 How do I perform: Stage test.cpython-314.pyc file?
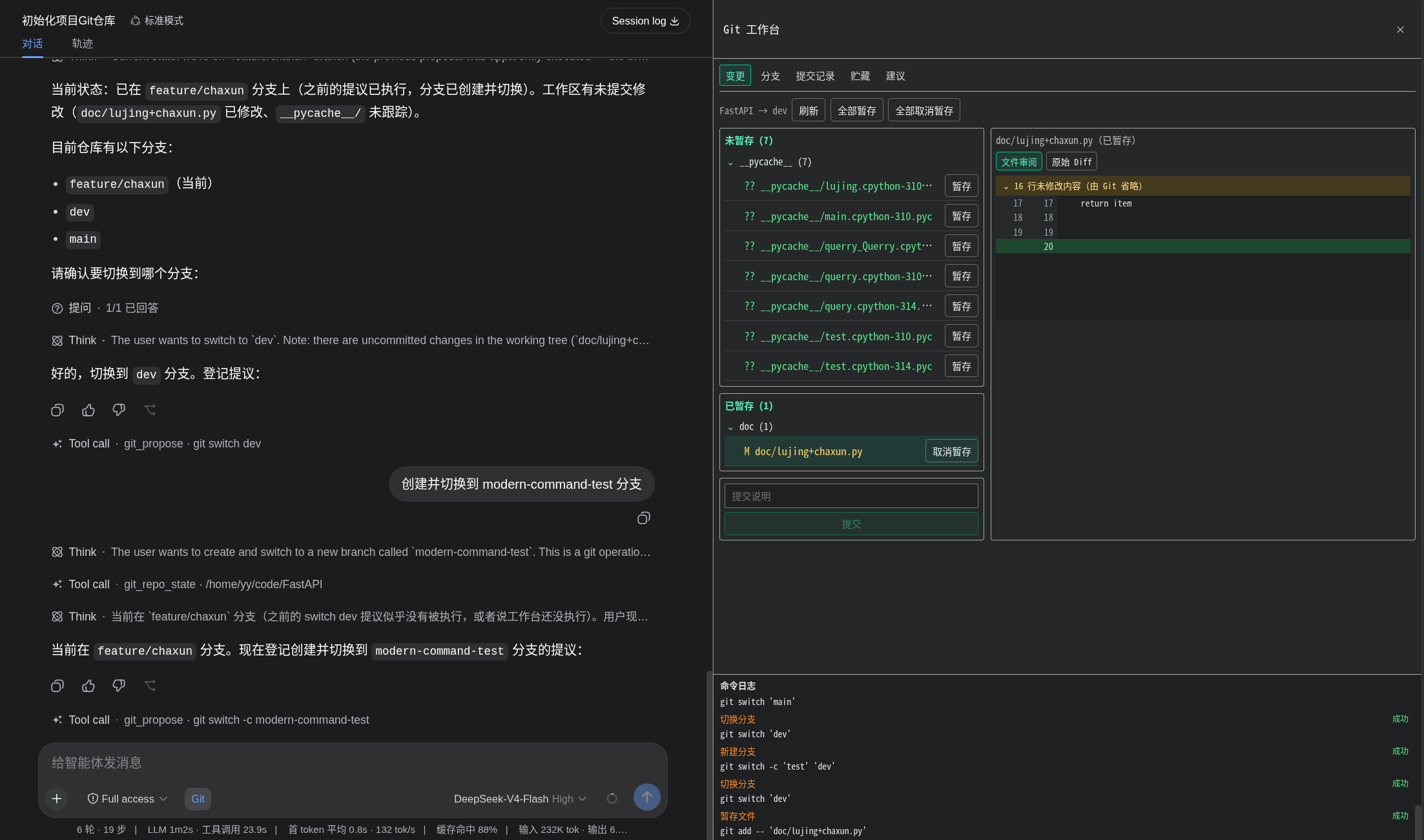[x=961, y=366]
